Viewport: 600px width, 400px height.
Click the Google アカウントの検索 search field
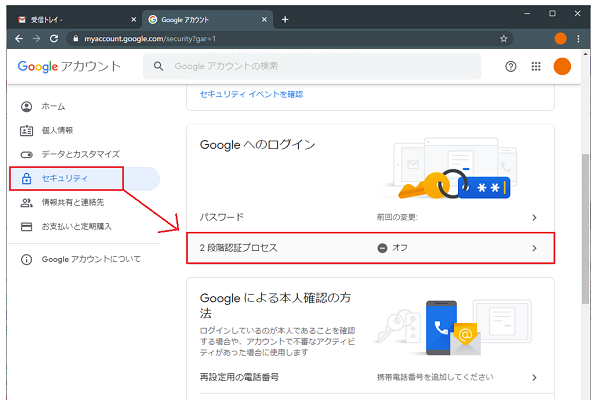(320, 67)
